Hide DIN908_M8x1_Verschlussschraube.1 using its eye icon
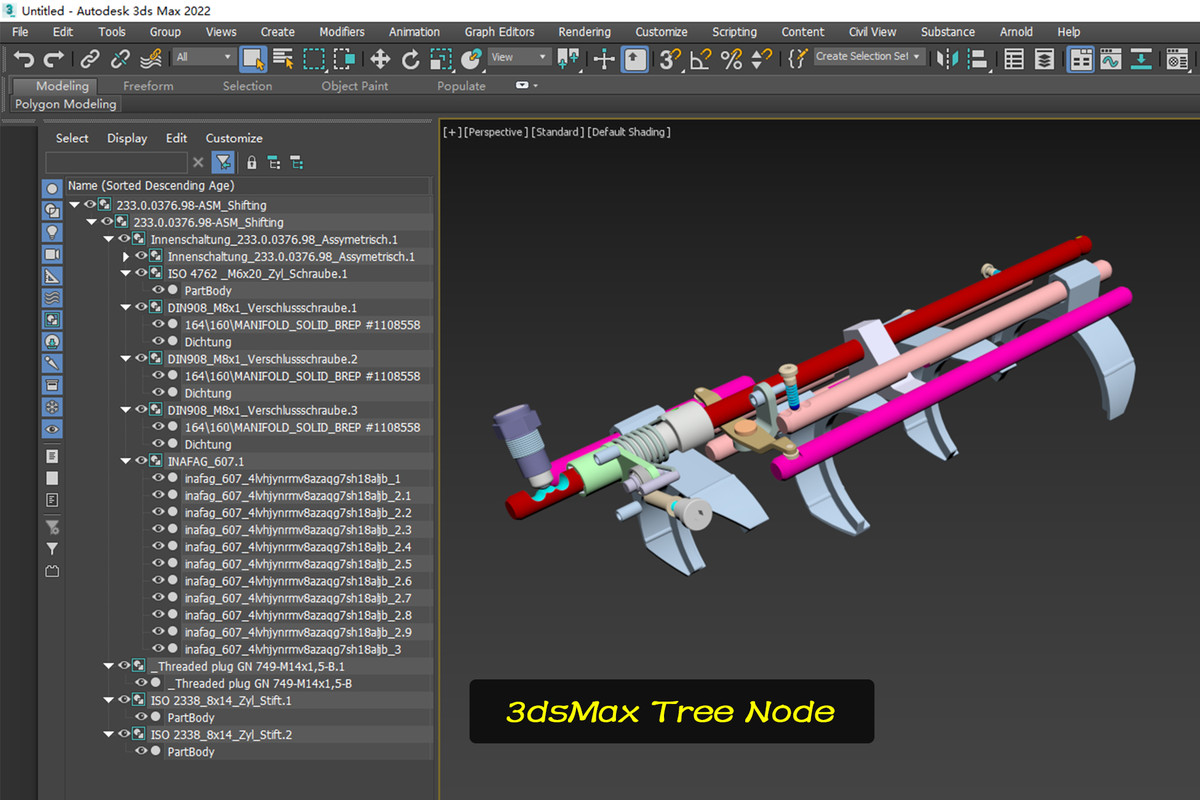 click(141, 308)
